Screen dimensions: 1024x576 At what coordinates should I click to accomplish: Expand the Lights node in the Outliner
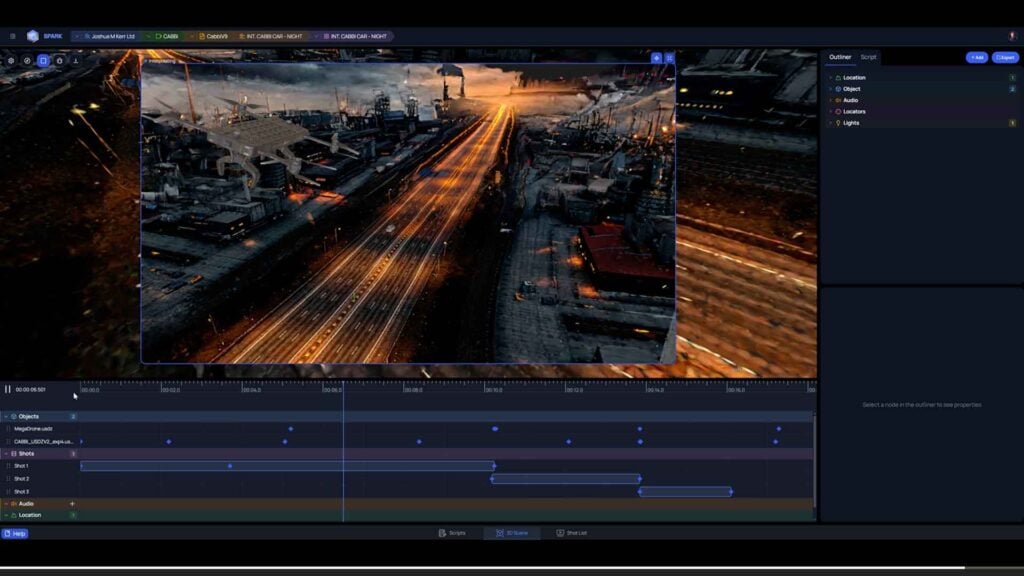[x=831, y=123]
